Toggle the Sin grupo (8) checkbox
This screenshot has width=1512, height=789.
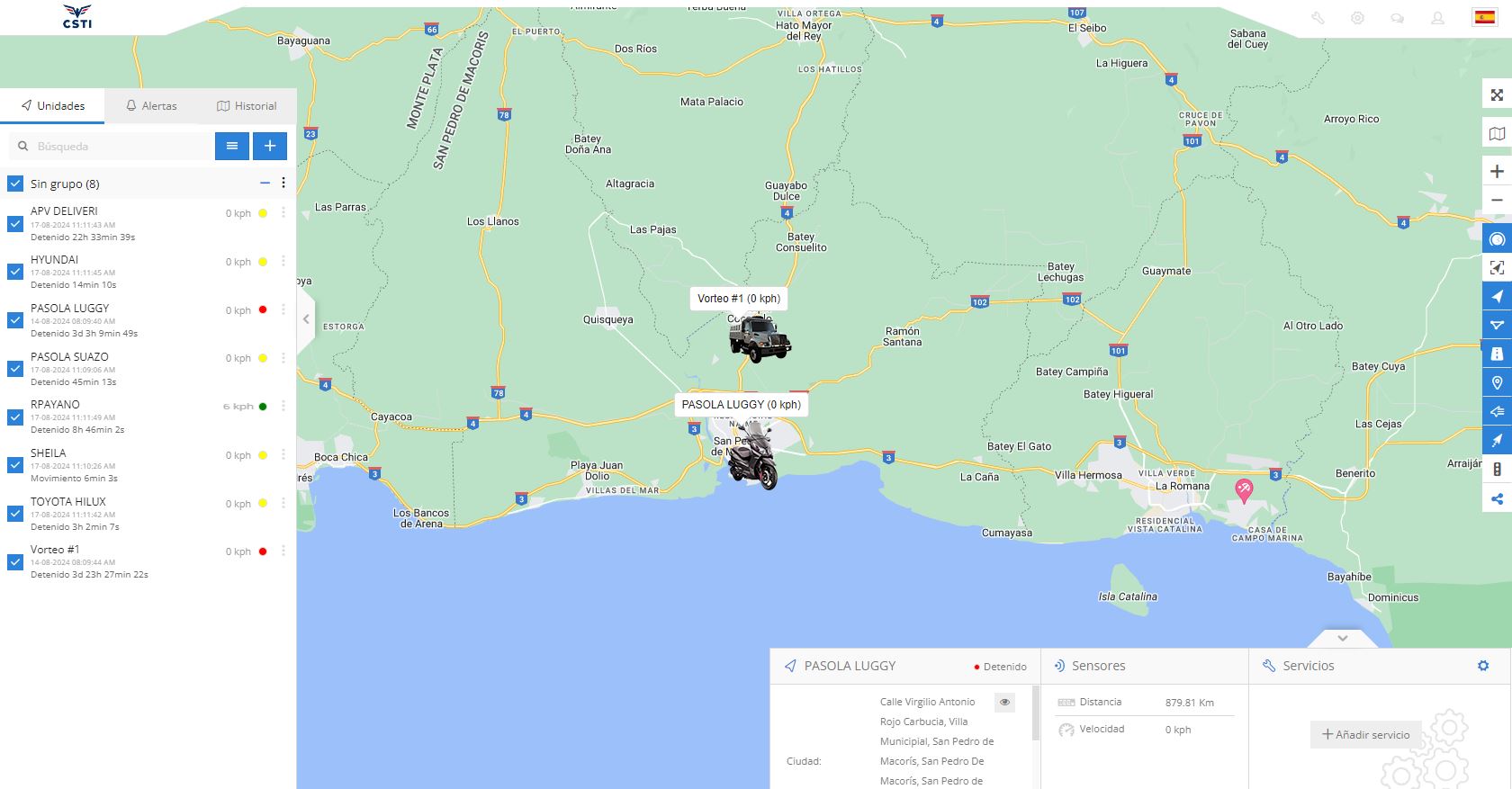(x=15, y=184)
